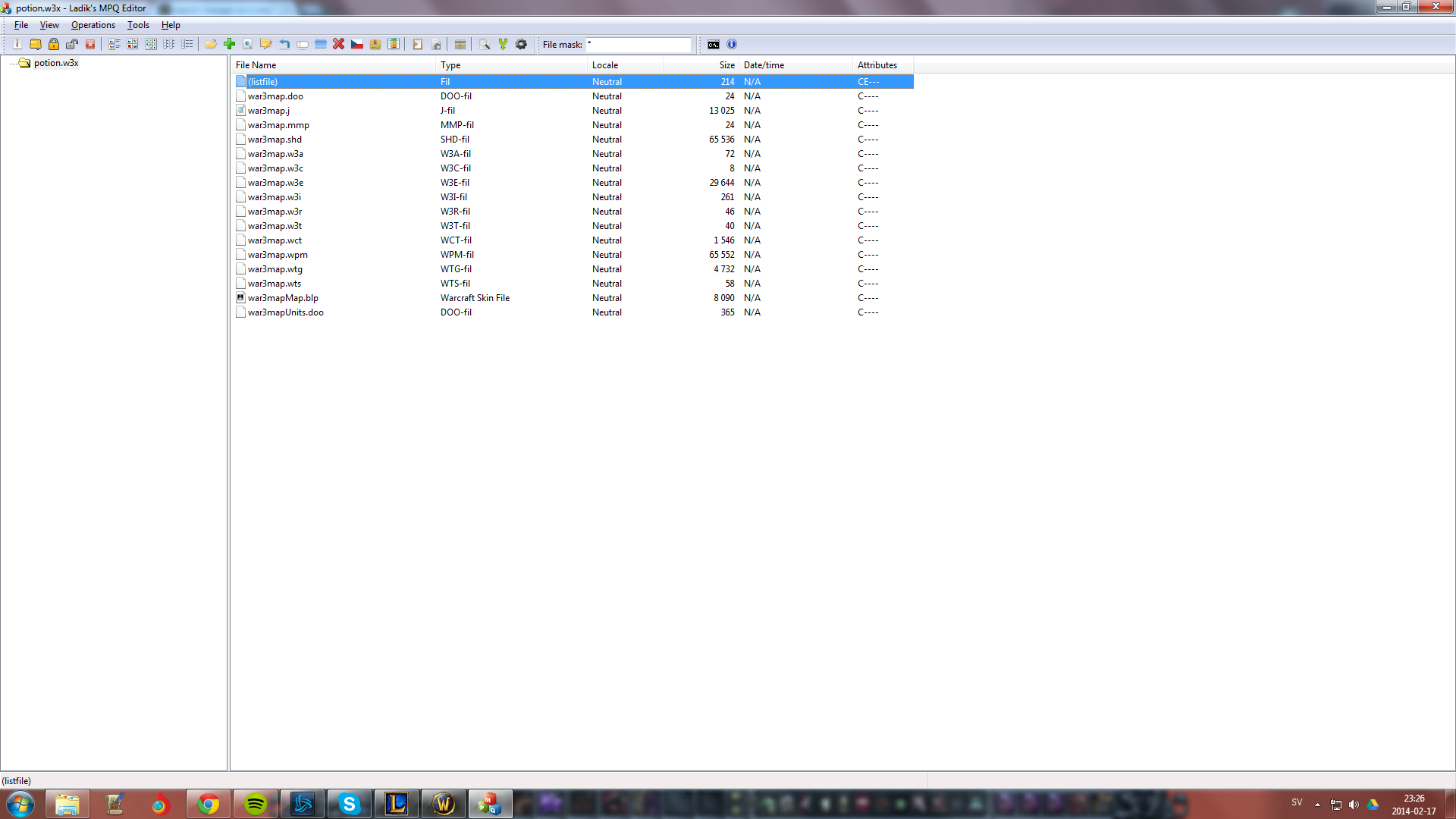Click the blue info About icon
The height and width of the screenshot is (819, 1456).
(x=732, y=44)
